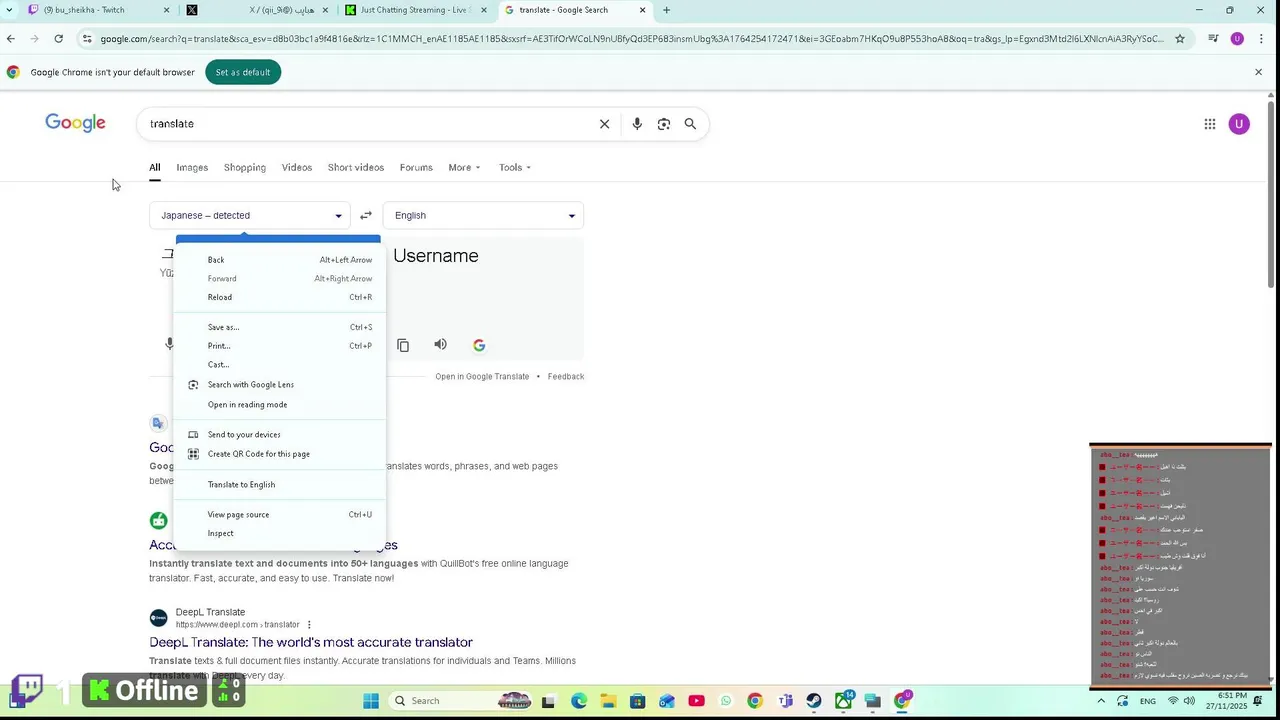
Task: Choose Back in the context menu
Action: point(279,260)
